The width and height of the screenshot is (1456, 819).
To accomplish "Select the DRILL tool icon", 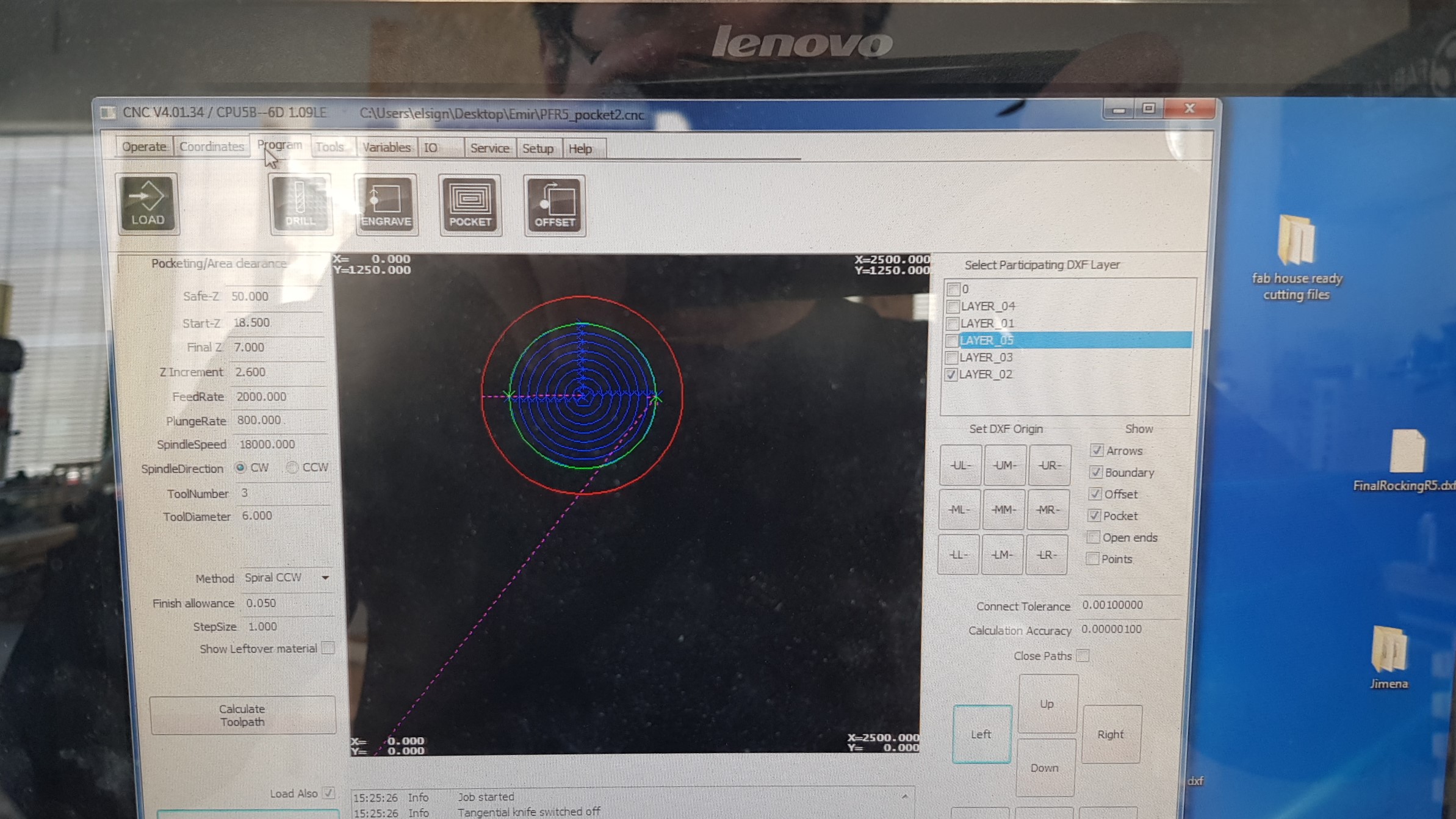I will [x=300, y=205].
